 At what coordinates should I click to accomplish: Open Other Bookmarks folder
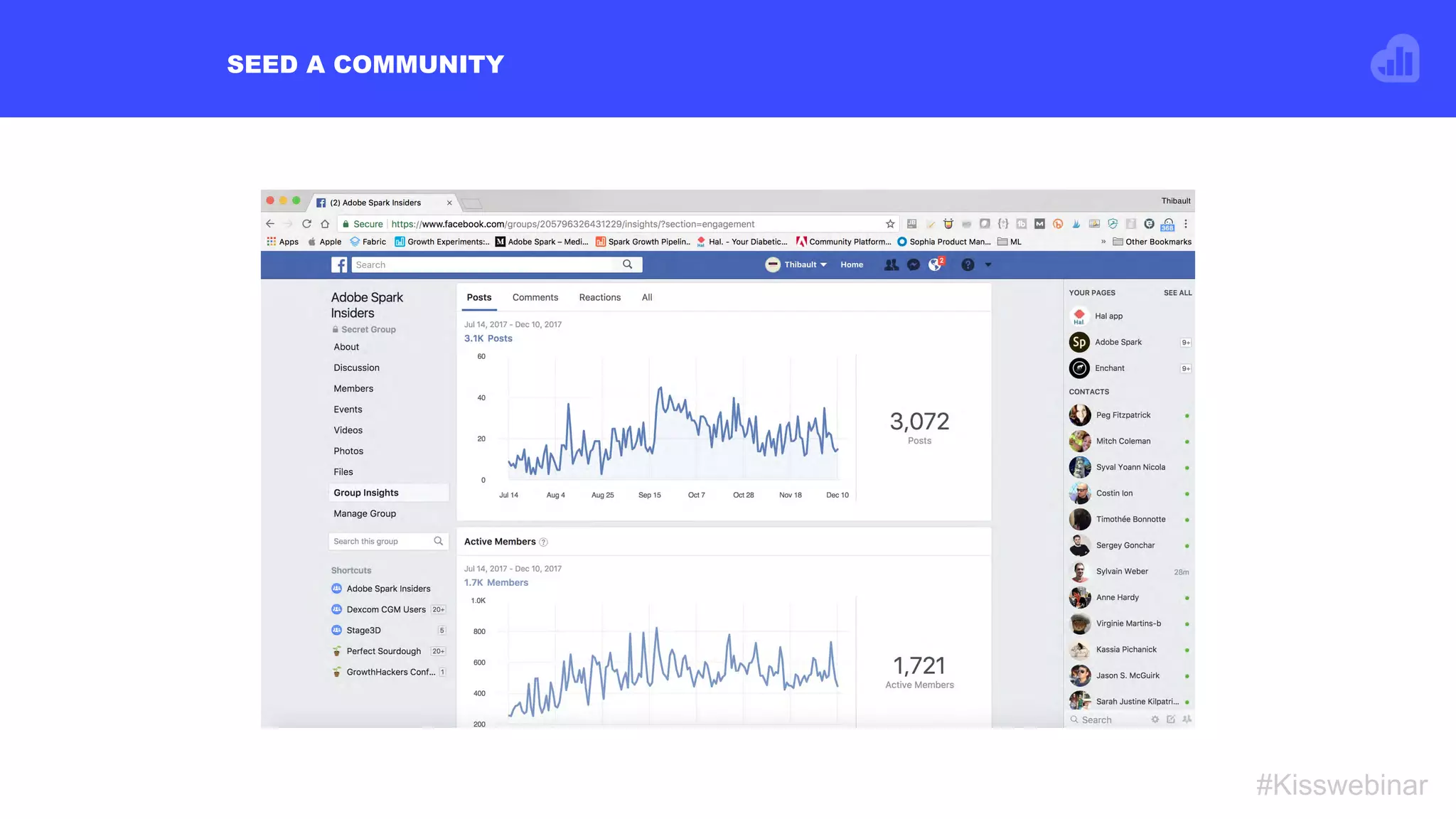pyautogui.click(x=1152, y=242)
